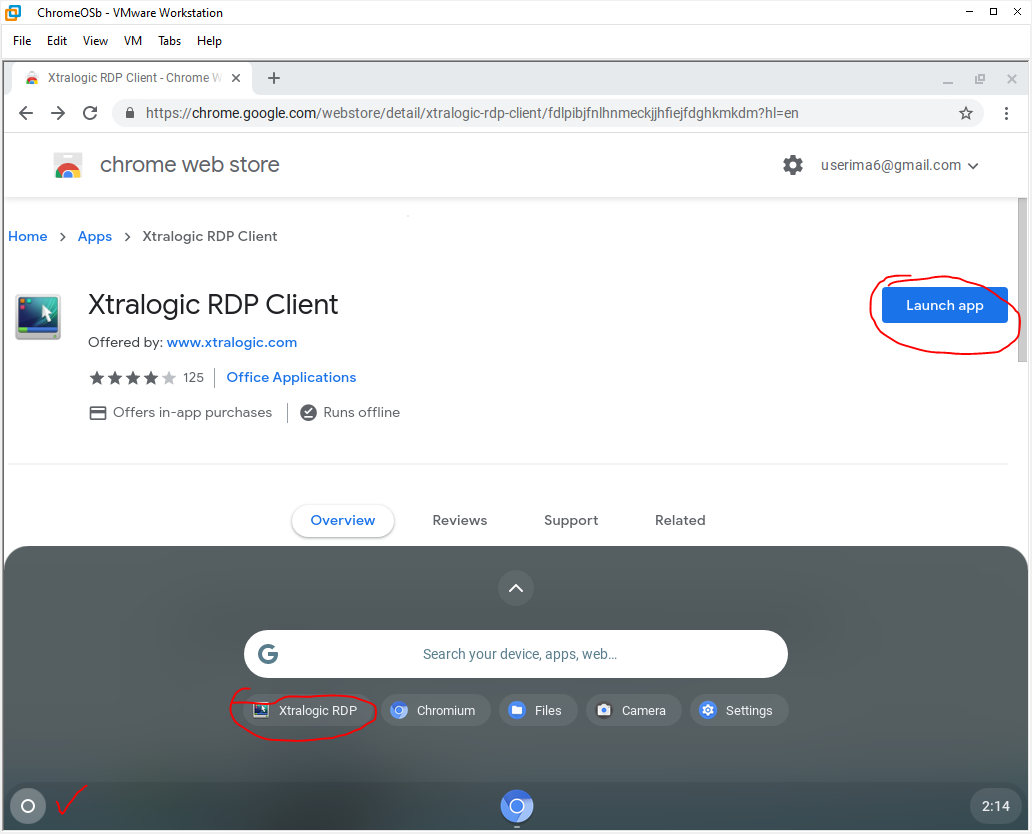
Task: Open web store settings gear
Action: point(793,165)
